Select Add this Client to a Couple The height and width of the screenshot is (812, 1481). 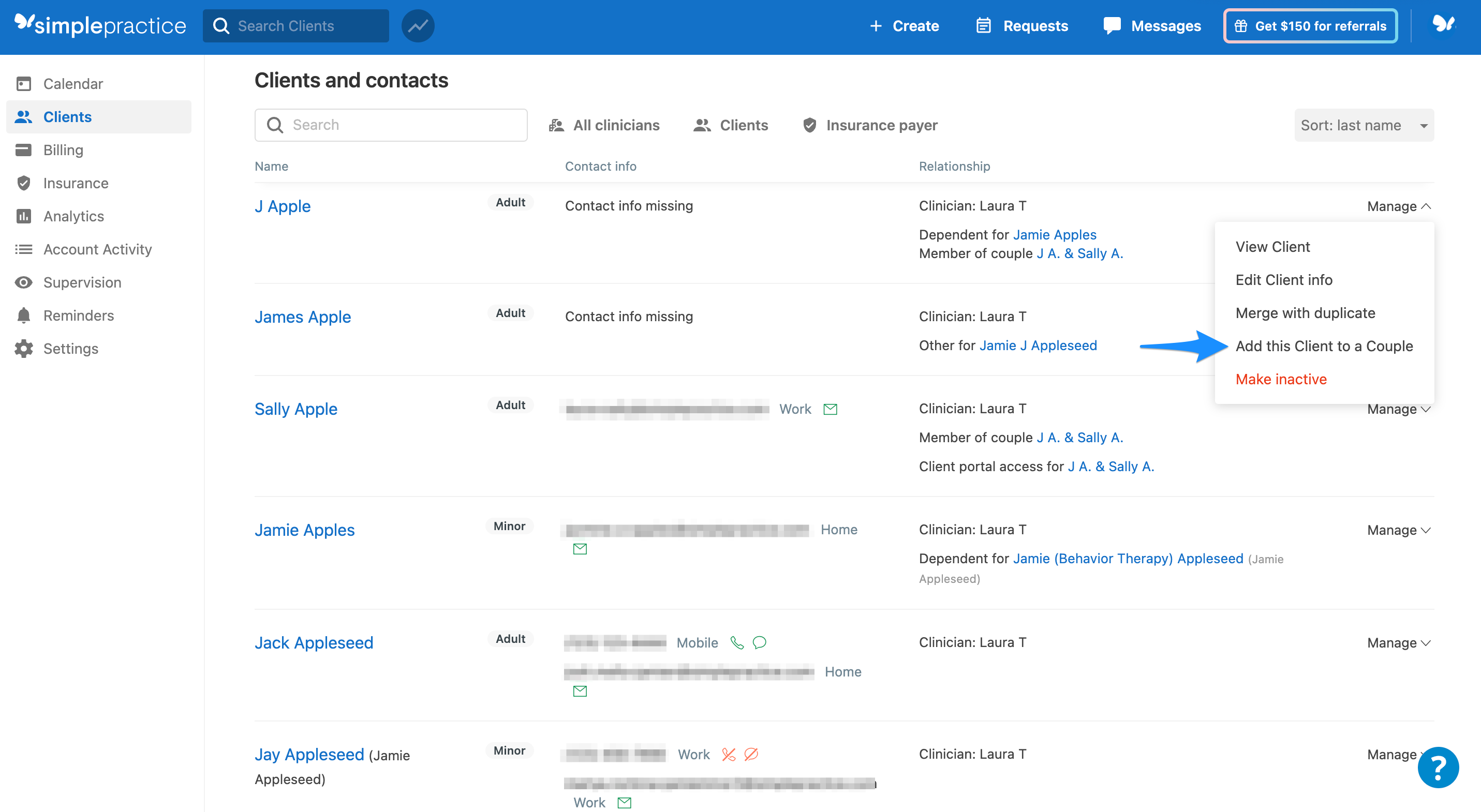pyautogui.click(x=1324, y=345)
